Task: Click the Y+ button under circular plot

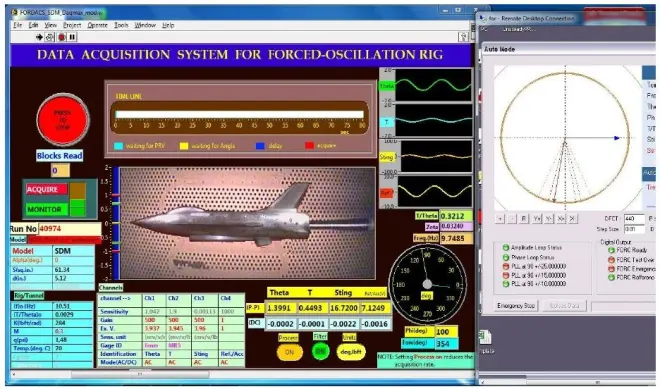Action: pyautogui.click(x=536, y=219)
